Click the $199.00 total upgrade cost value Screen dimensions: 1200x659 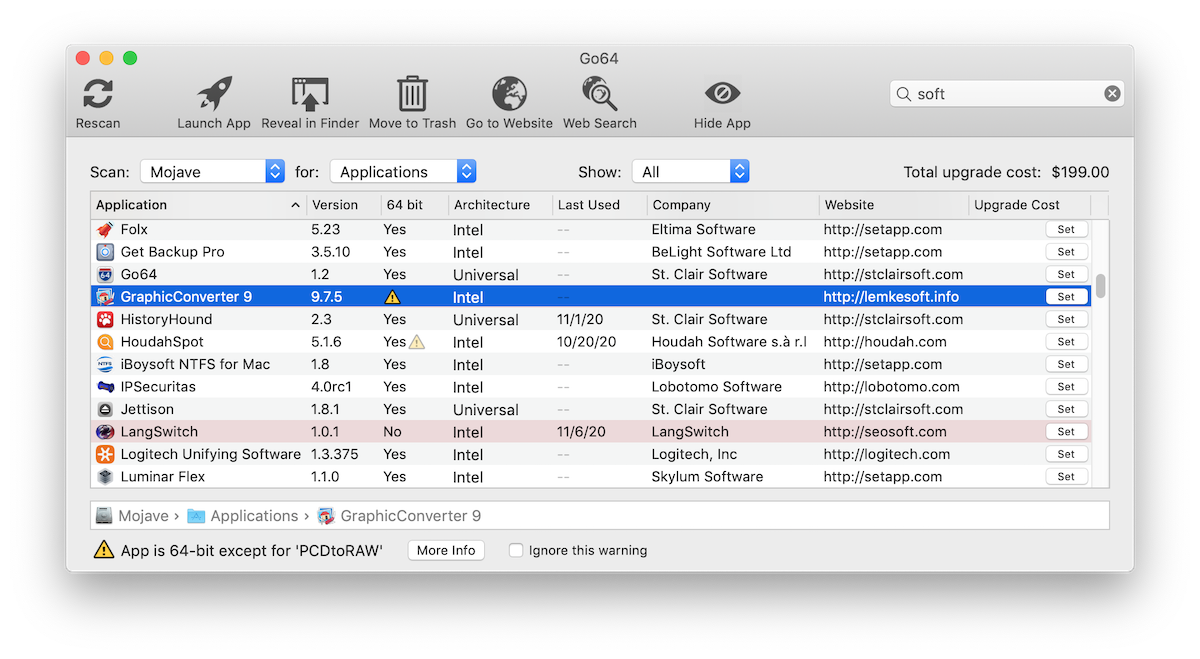point(1080,172)
